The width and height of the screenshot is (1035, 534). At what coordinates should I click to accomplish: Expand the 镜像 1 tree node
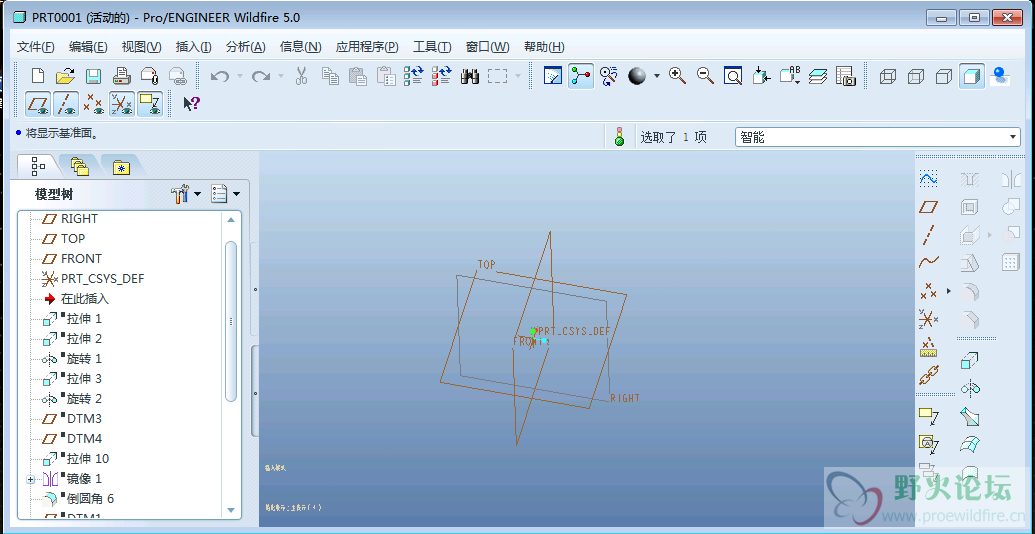coord(30,480)
